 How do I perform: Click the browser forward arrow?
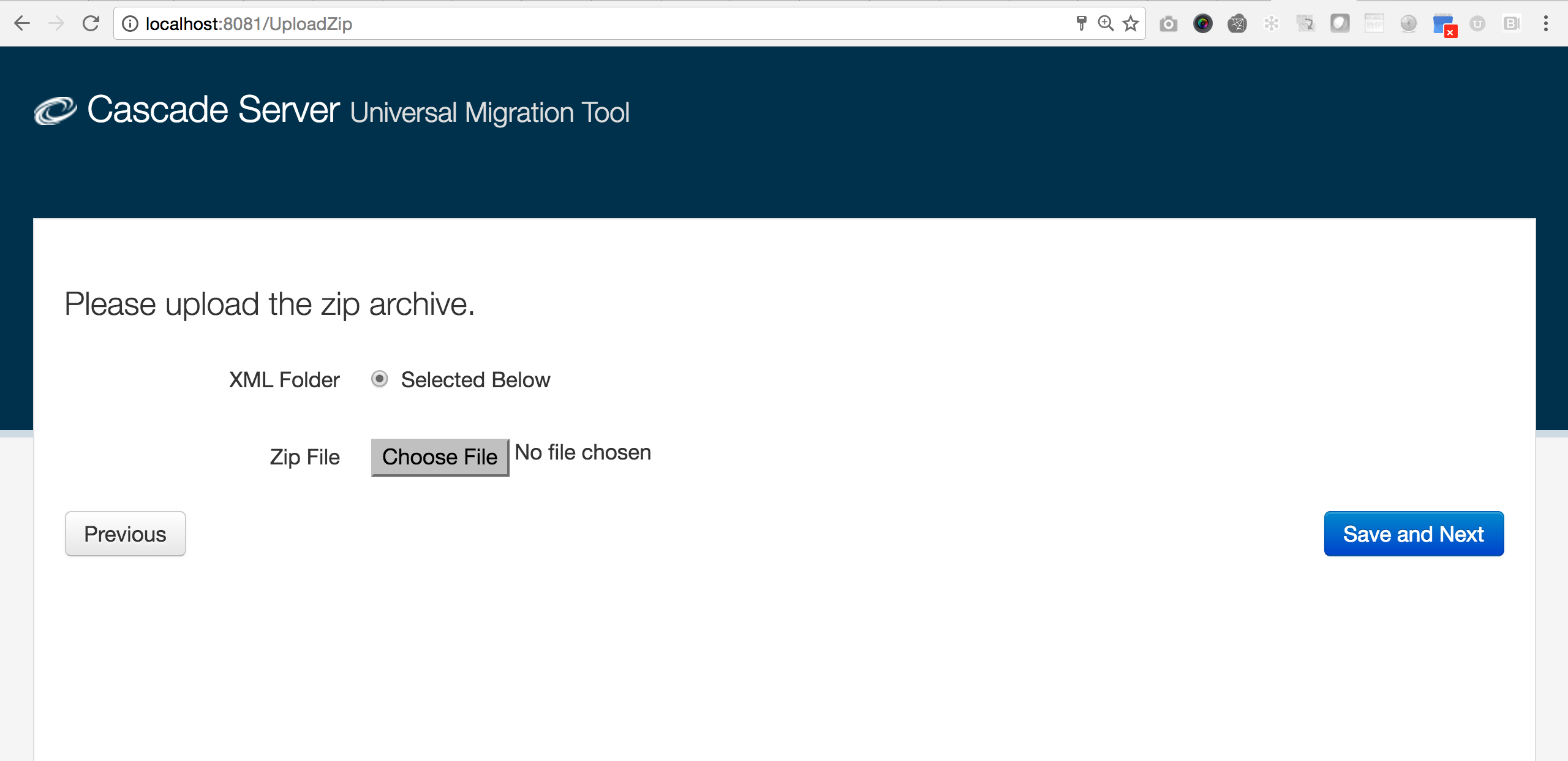(56, 24)
